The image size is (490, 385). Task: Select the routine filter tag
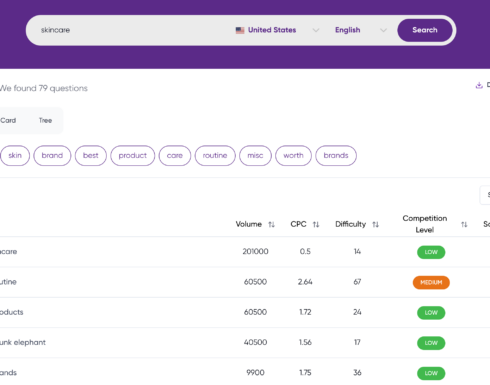tap(215, 155)
